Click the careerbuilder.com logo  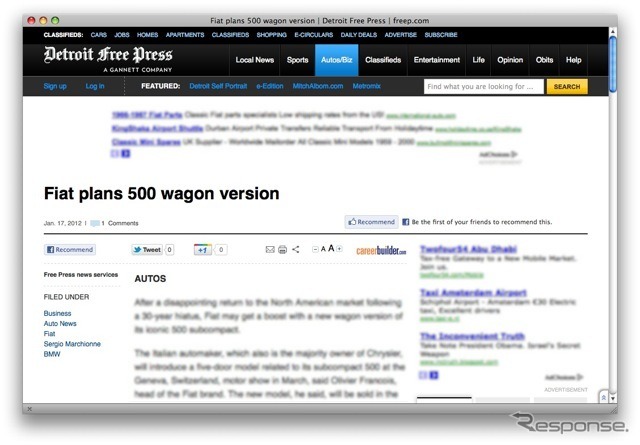381,250
